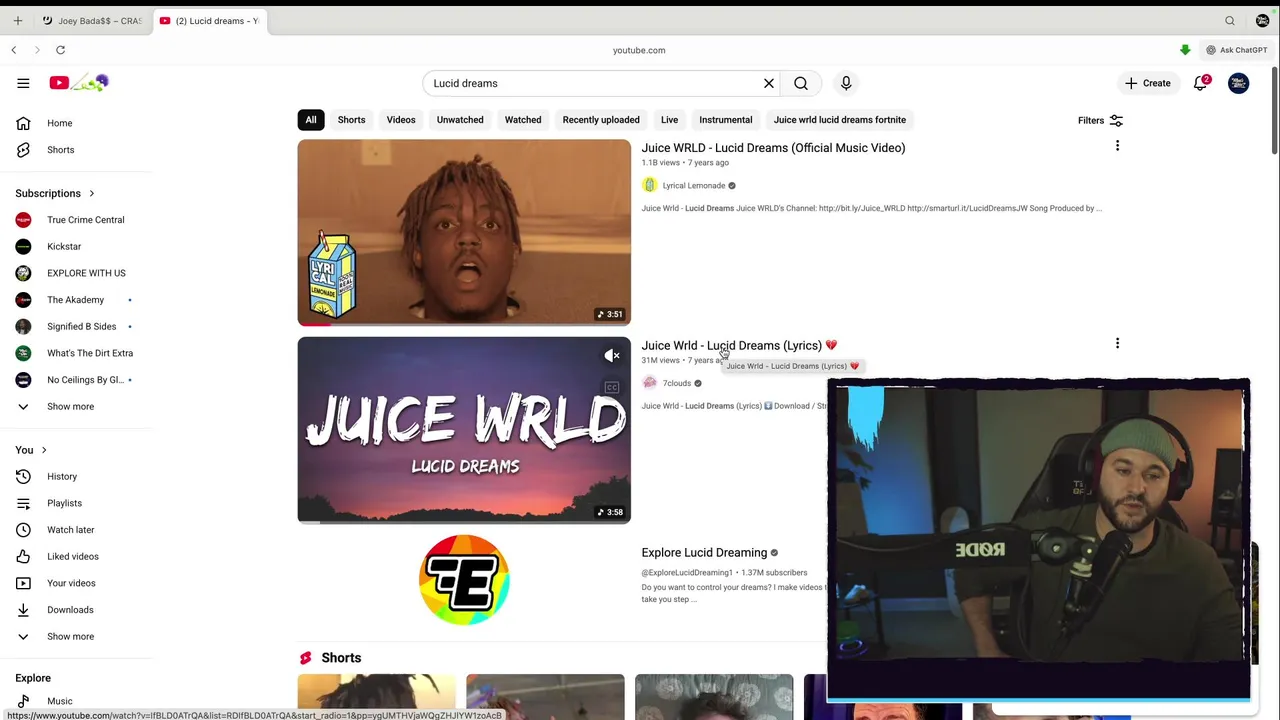Open Ask ChatGPT extension
The width and height of the screenshot is (1280, 720).
coord(1237,50)
